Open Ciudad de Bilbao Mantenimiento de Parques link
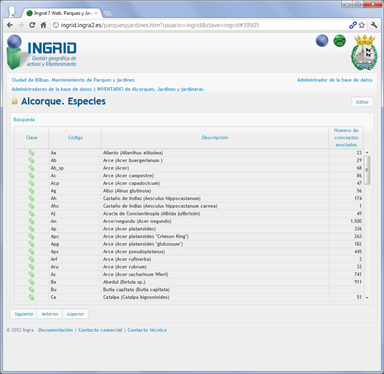 [x=73, y=80]
